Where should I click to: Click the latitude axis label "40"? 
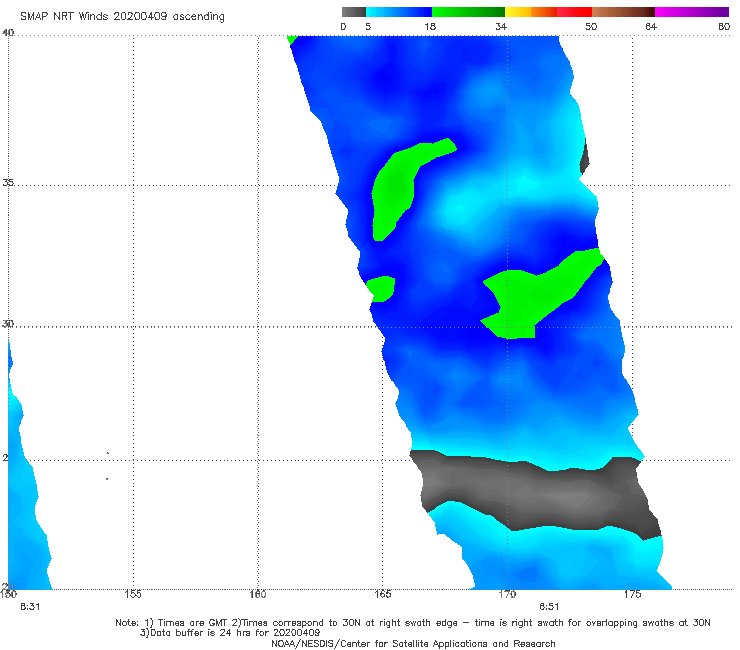click(x=8, y=32)
